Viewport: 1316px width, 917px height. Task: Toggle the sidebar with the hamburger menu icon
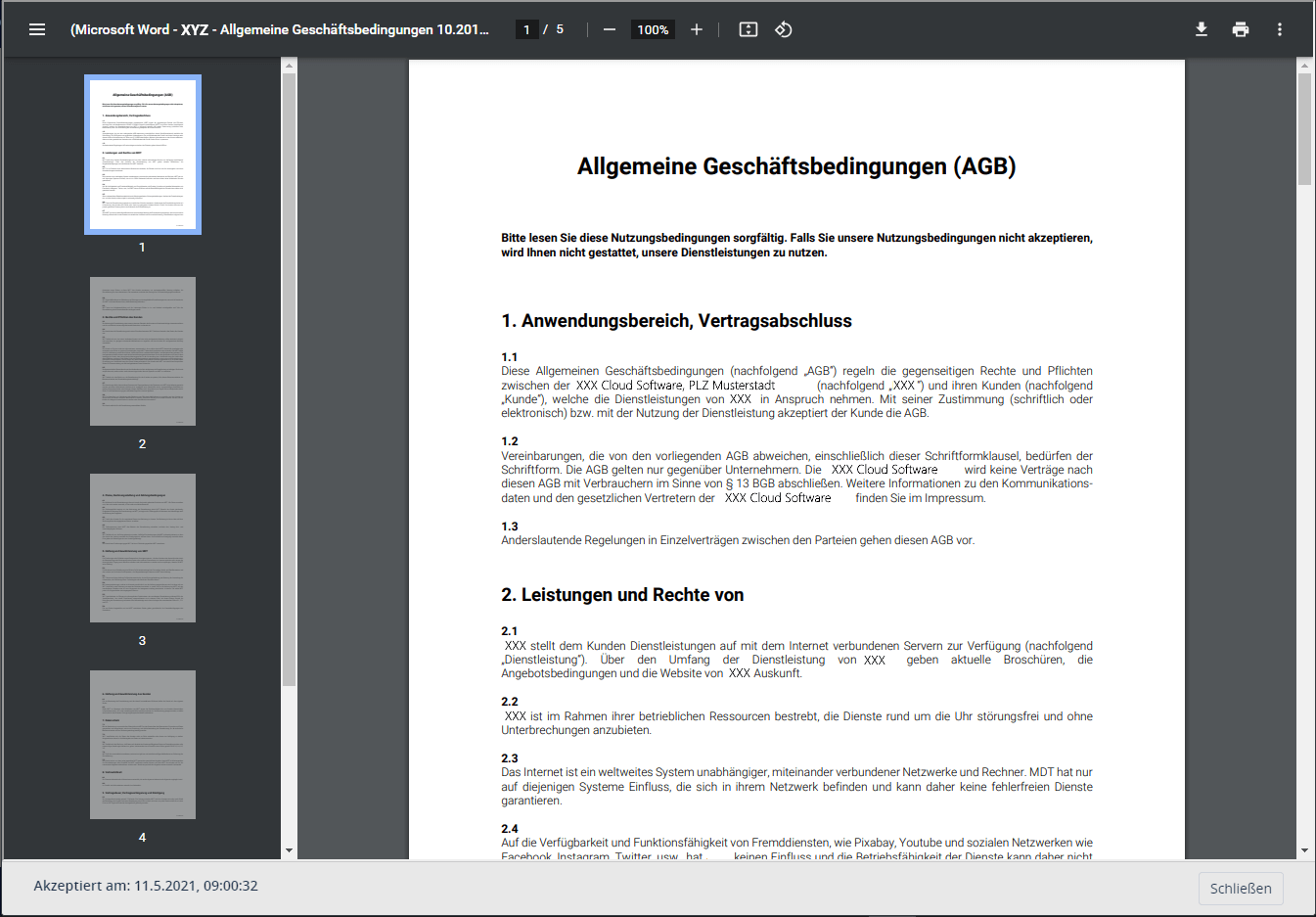click(37, 29)
